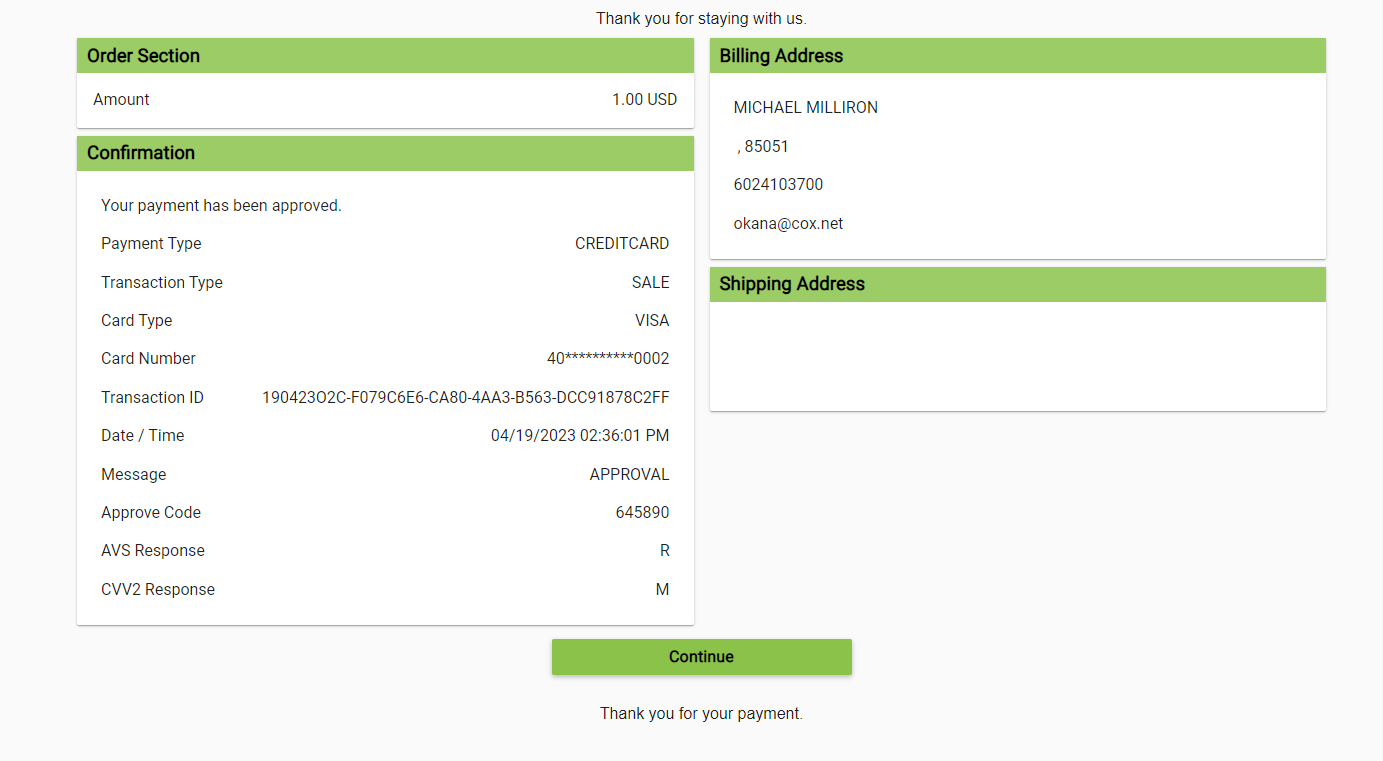This screenshot has height=761, width=1383.
Task: Click the VISA card type value
Action: [652, 321]
